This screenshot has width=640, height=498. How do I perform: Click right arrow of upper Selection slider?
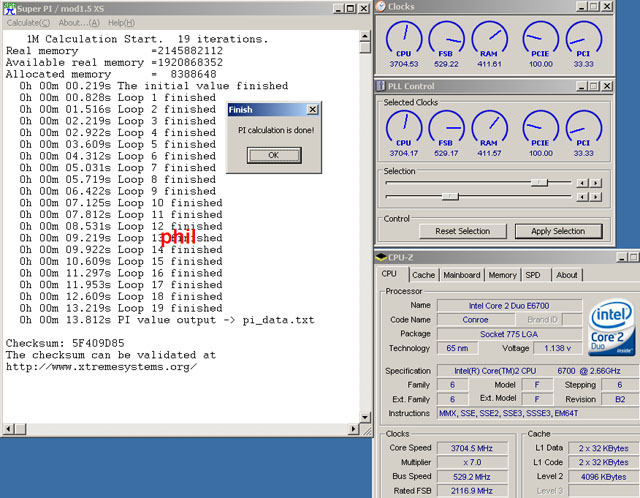tap(596, 183)
